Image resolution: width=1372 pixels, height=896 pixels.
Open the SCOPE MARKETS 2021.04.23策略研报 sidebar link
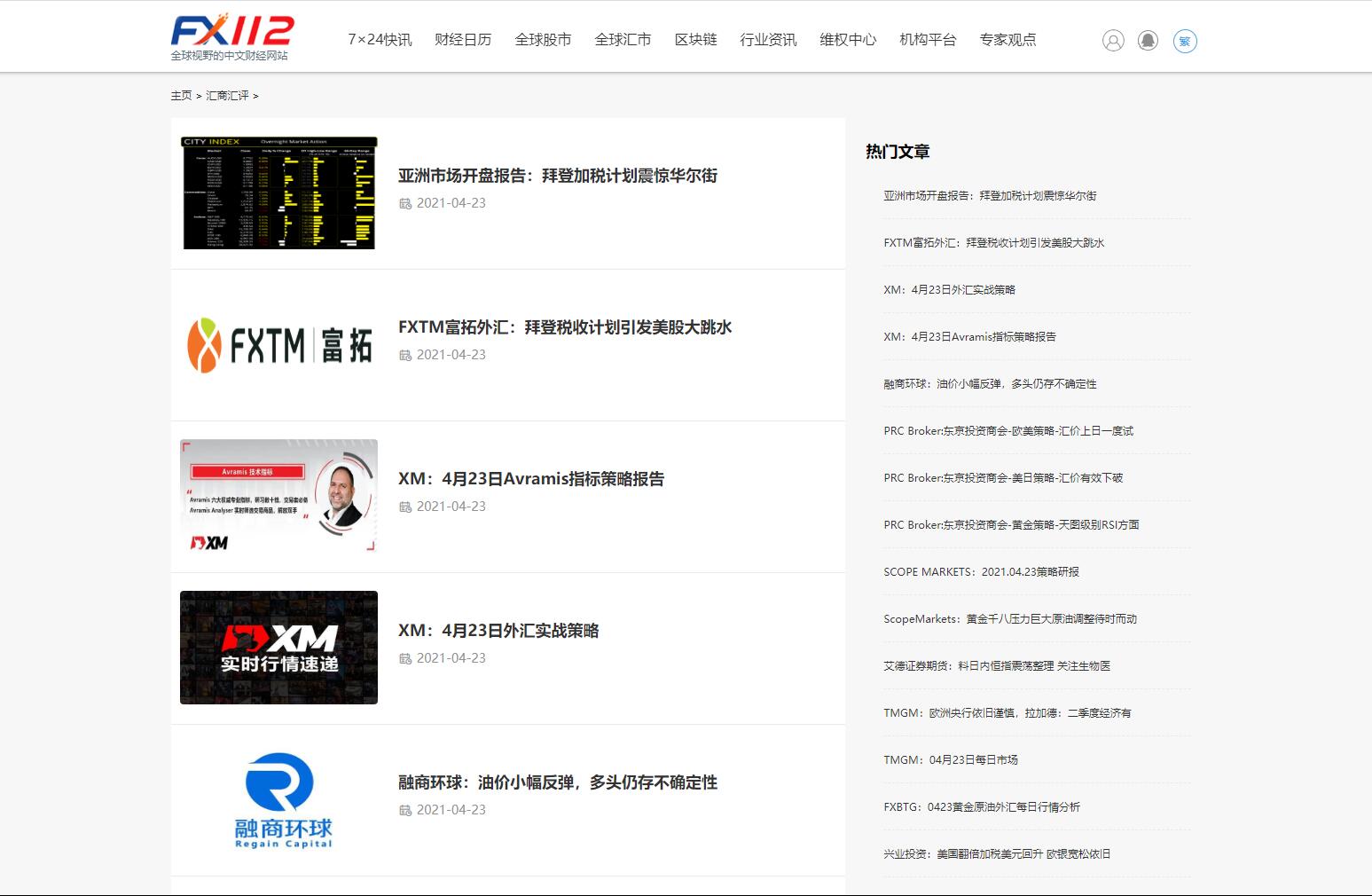981,572
